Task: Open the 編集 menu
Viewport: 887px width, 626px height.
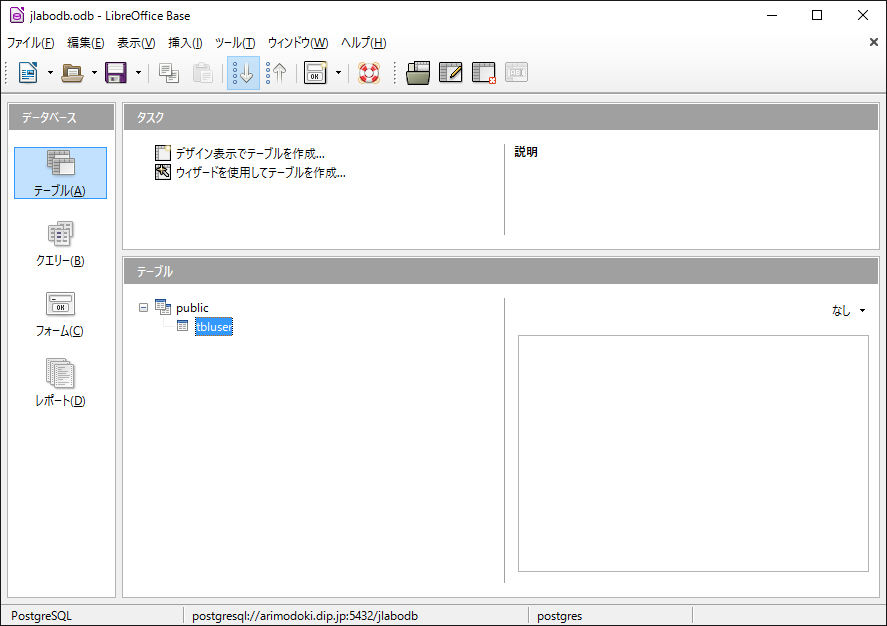Action: tap(85, 43)
